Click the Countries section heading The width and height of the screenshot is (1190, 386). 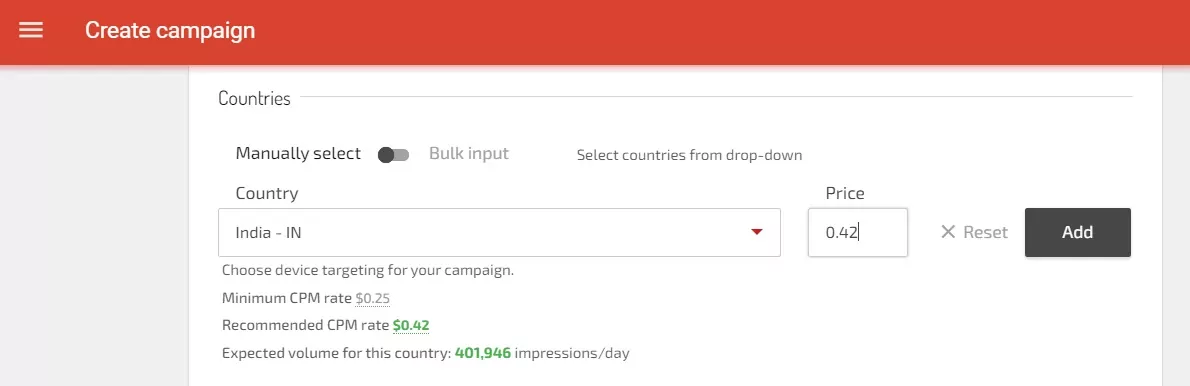tap(254, 99)
